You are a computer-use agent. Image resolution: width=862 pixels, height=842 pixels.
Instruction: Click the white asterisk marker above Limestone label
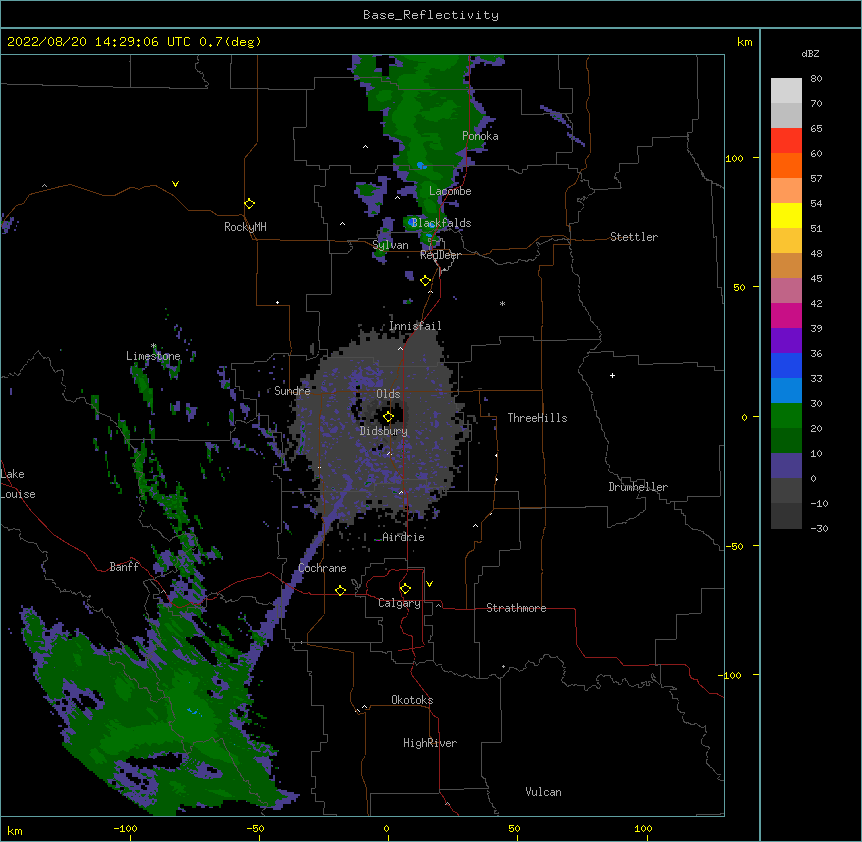click(153, 346)
